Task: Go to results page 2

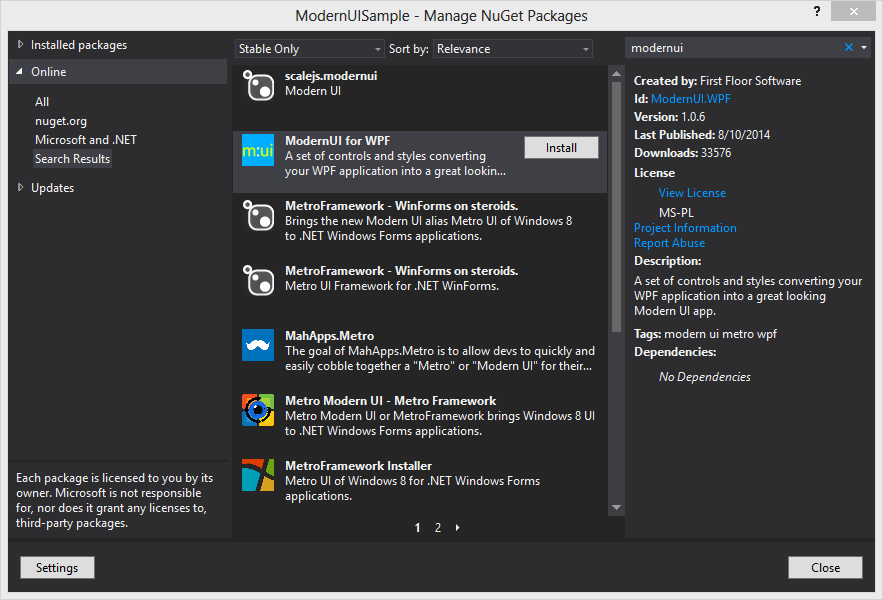Action: (x=438, y=528)
